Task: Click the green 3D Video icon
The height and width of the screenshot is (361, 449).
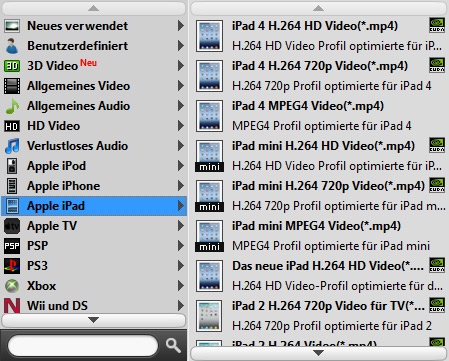Action: [12, 66]
